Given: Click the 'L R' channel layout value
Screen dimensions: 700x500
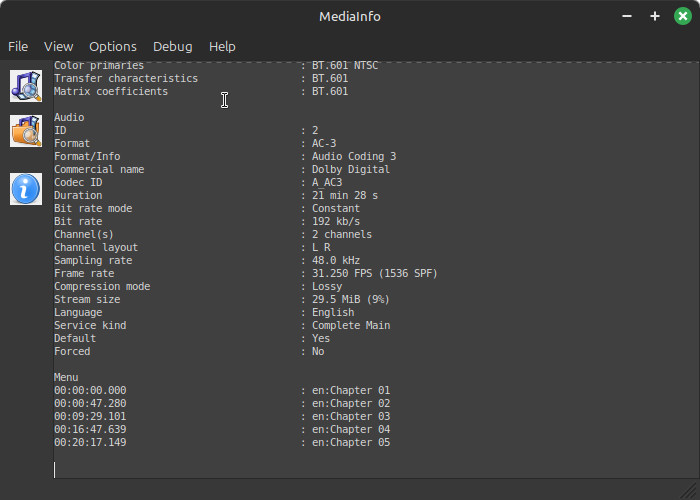Looking at the screenshot, I should (321, 247).
